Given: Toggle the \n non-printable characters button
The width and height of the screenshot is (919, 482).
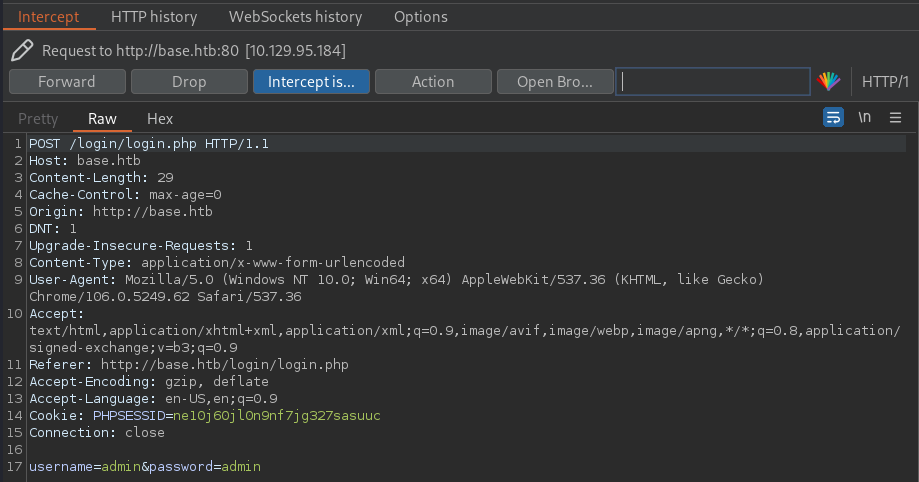Looking at the screenshot, I should (864, 117).
